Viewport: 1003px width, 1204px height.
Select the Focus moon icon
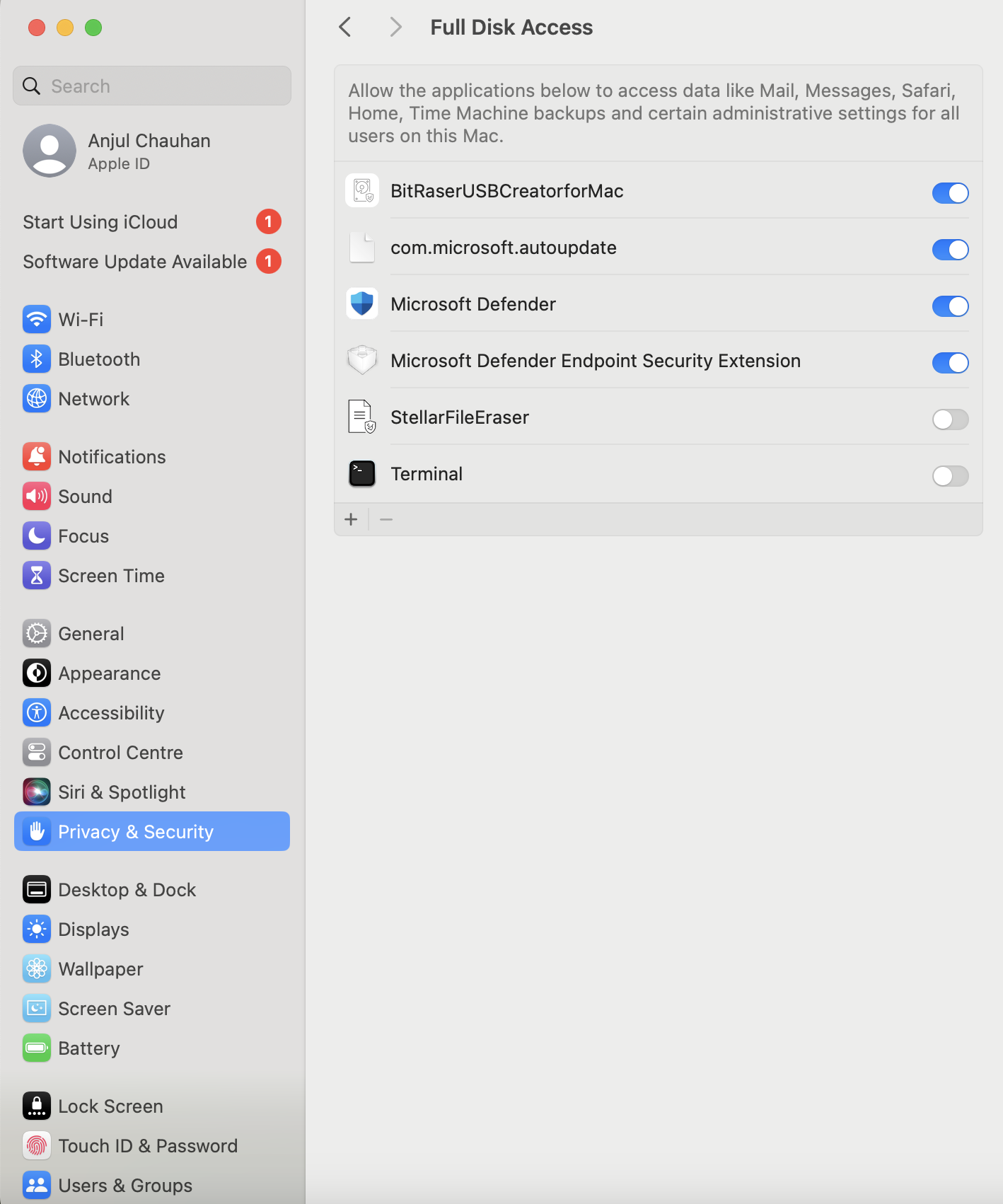(37, 536)
